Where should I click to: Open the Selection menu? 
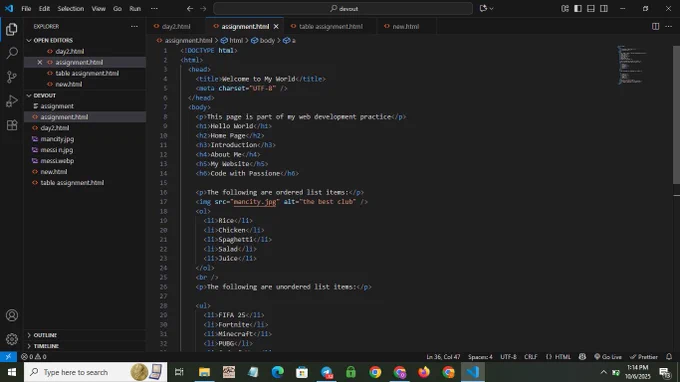tap(70, 9)
